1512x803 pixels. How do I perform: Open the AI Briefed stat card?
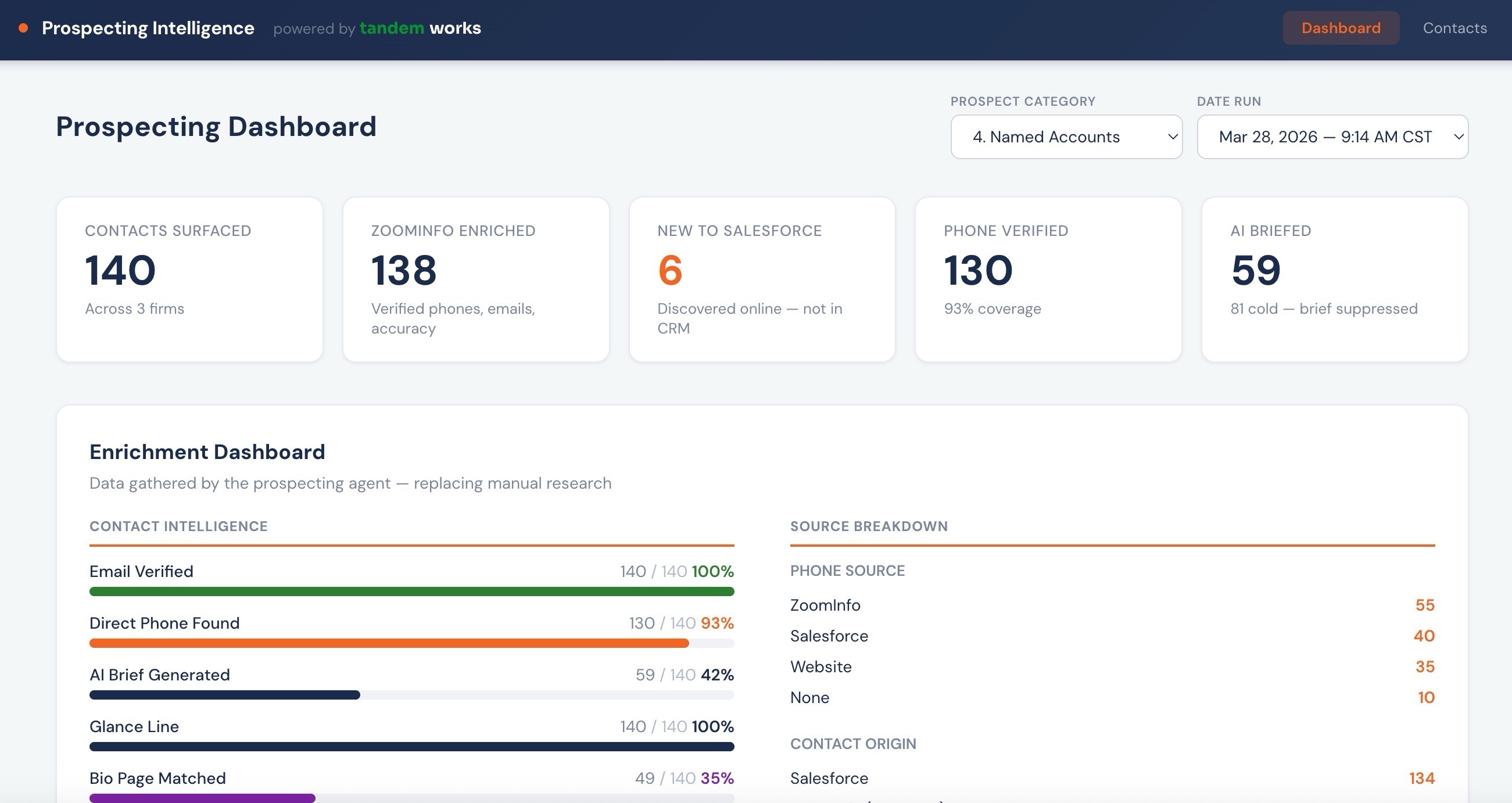1334,279
